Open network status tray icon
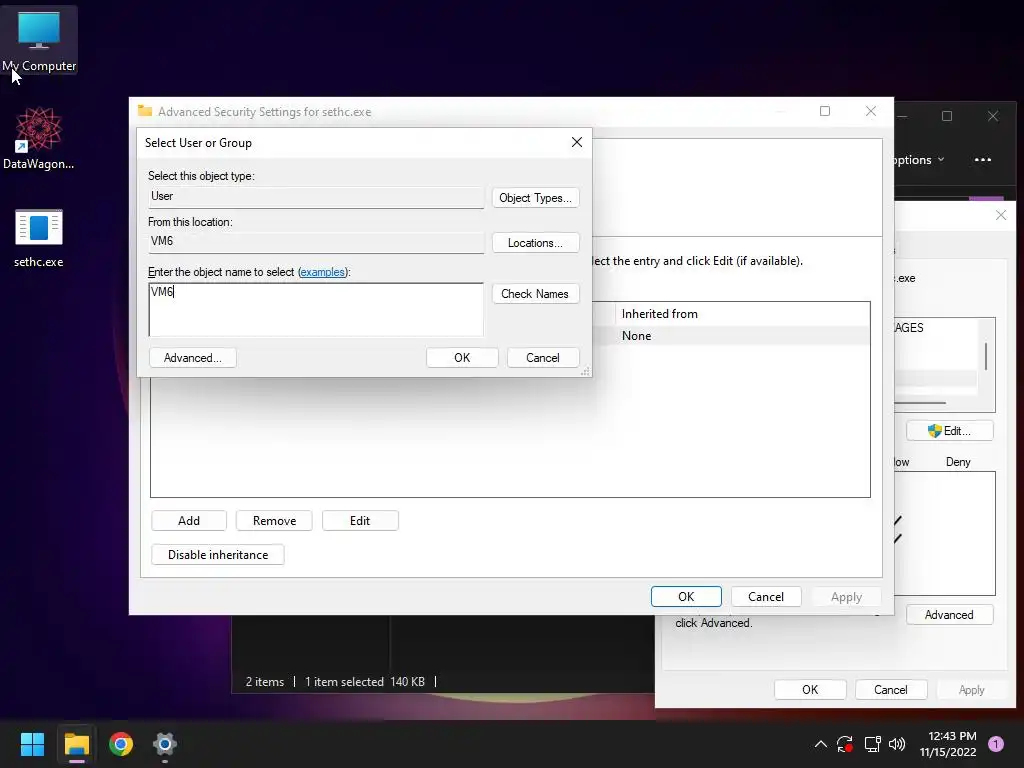 click(x=872, y=744)
